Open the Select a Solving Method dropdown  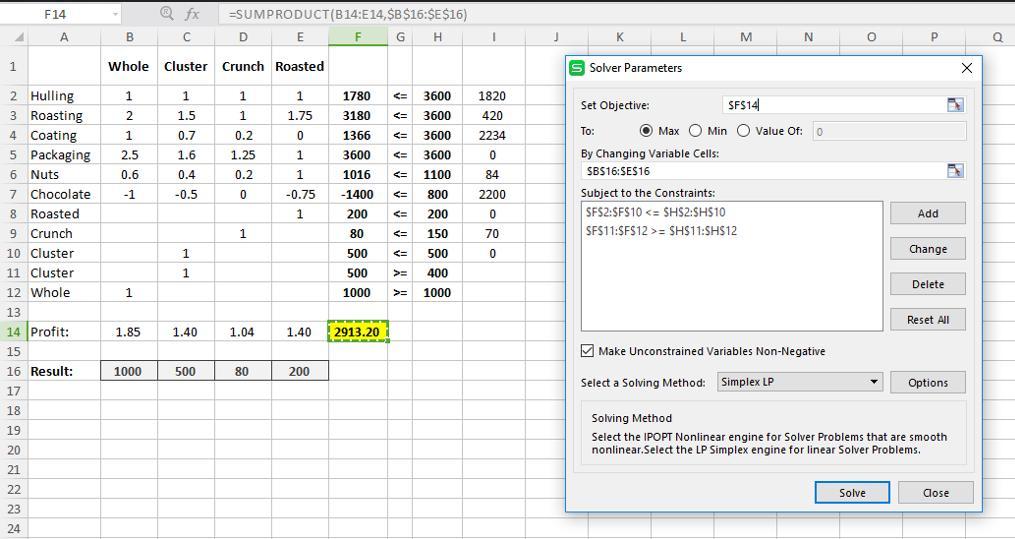874,382
